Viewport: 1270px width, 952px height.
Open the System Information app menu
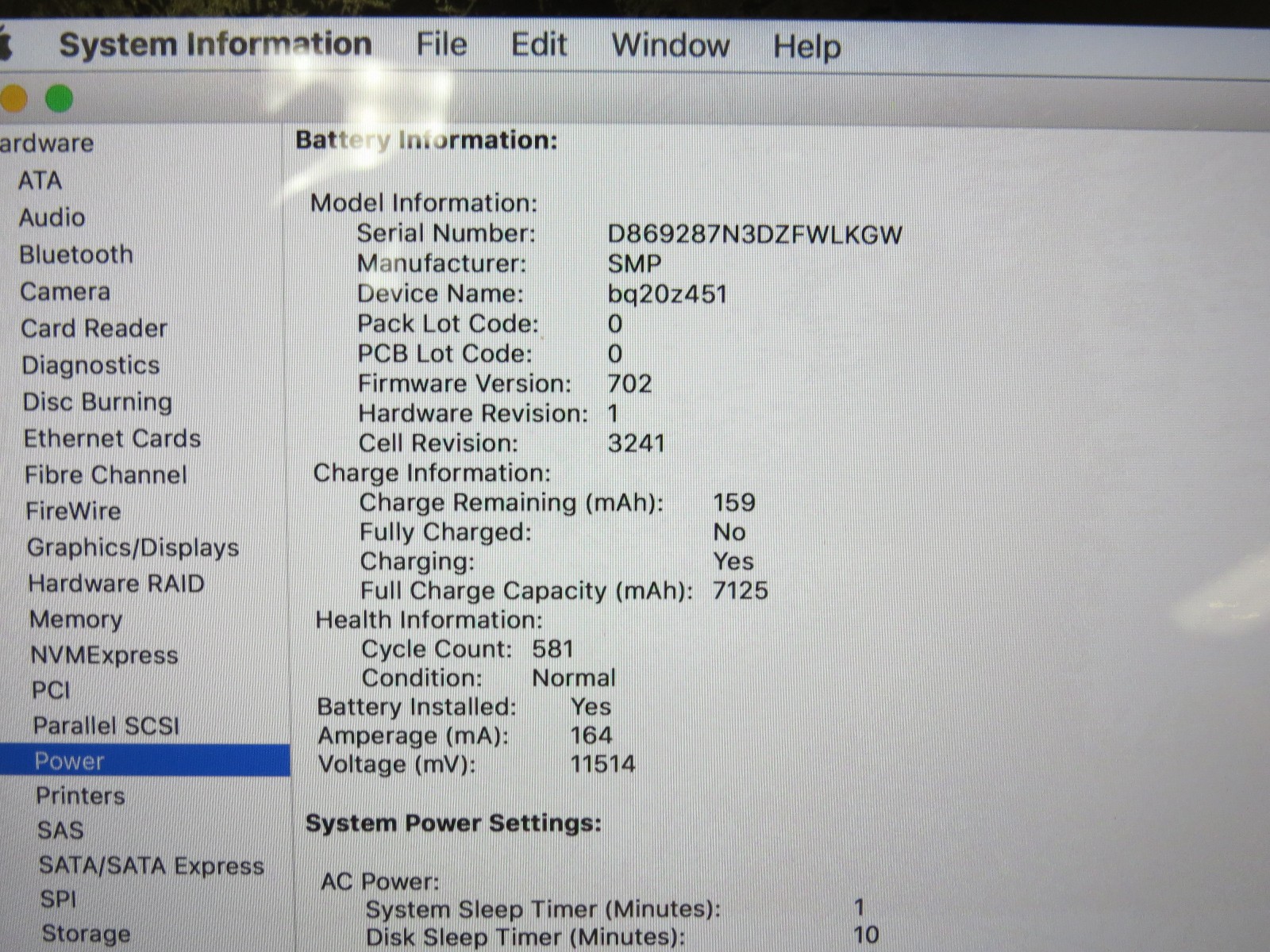(215, 44)
